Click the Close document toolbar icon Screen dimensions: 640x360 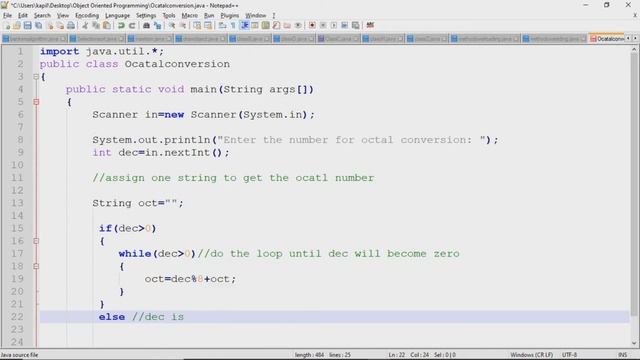pyautogui.click(x=49, y=25)
